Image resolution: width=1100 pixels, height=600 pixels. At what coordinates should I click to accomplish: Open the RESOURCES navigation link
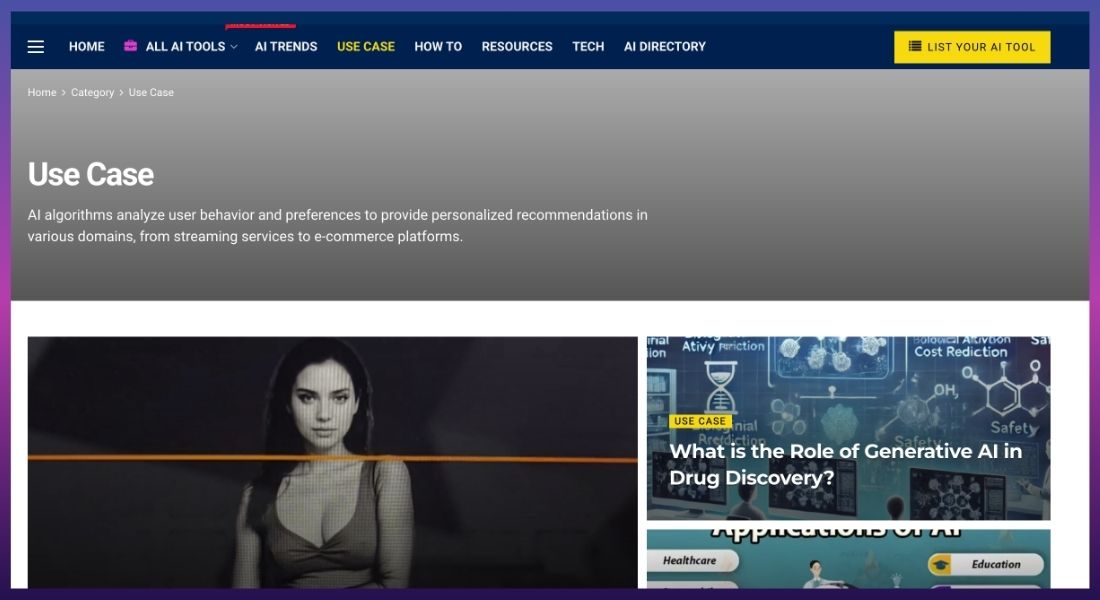517,46
